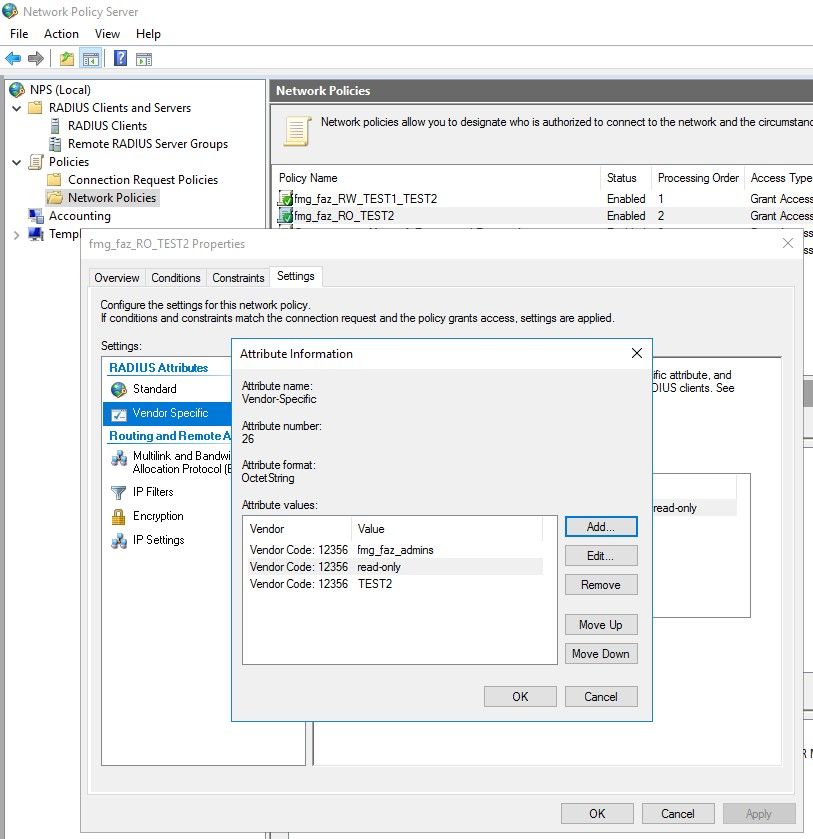
Task: Select Connection Request Policies in the tree
Action: click(142, 180)
